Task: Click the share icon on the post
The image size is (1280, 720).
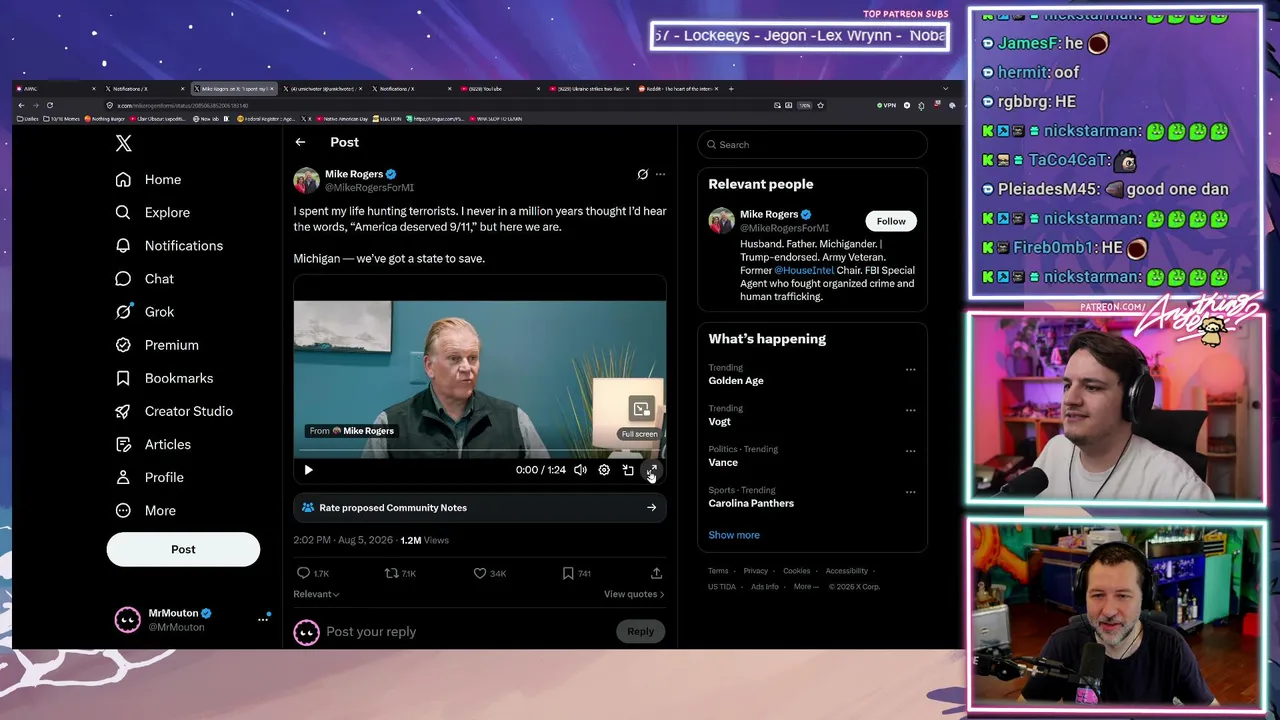Action: click(x=656, y=573)
